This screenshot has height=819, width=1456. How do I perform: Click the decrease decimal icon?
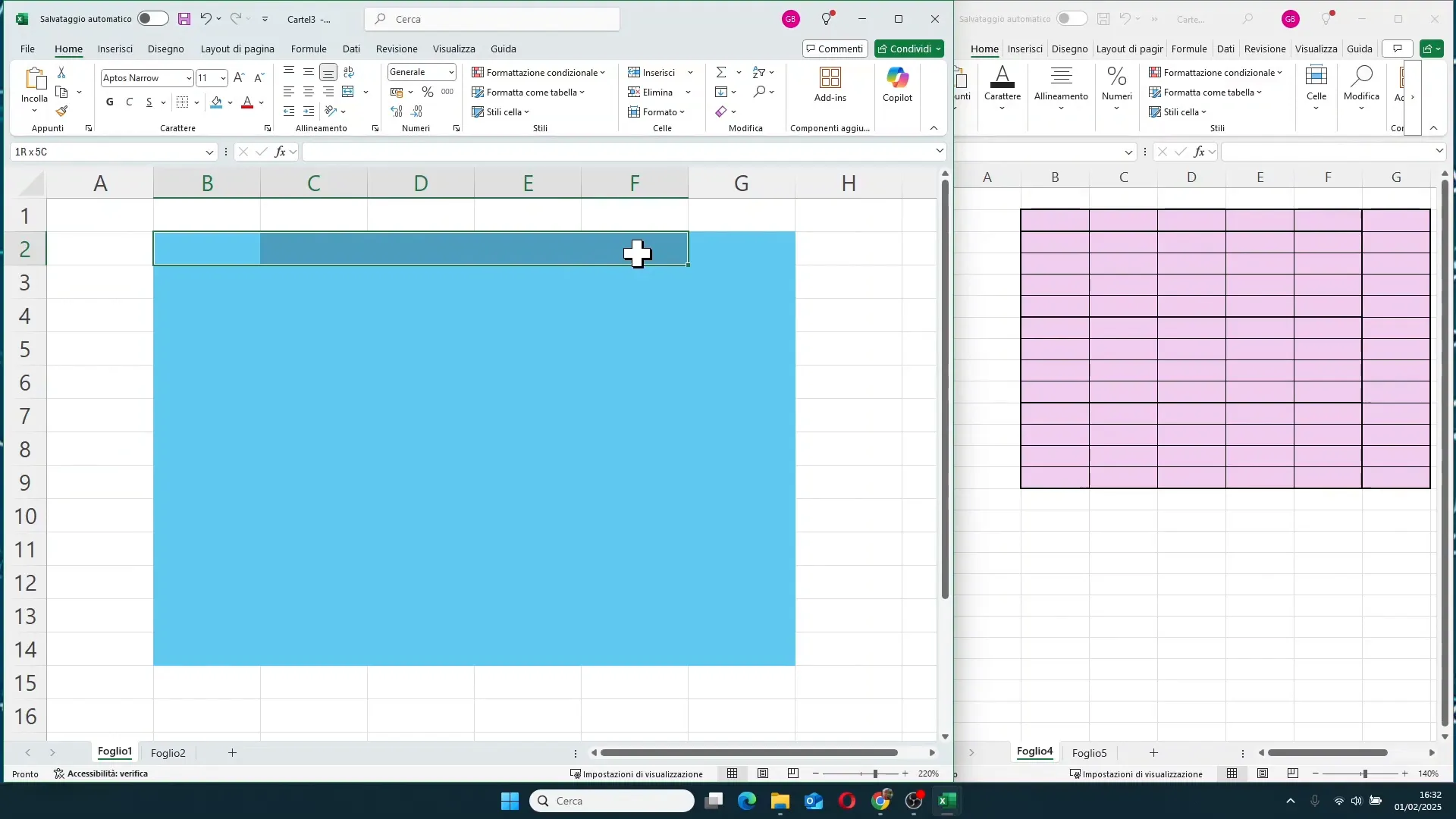(x=416, y=111)
